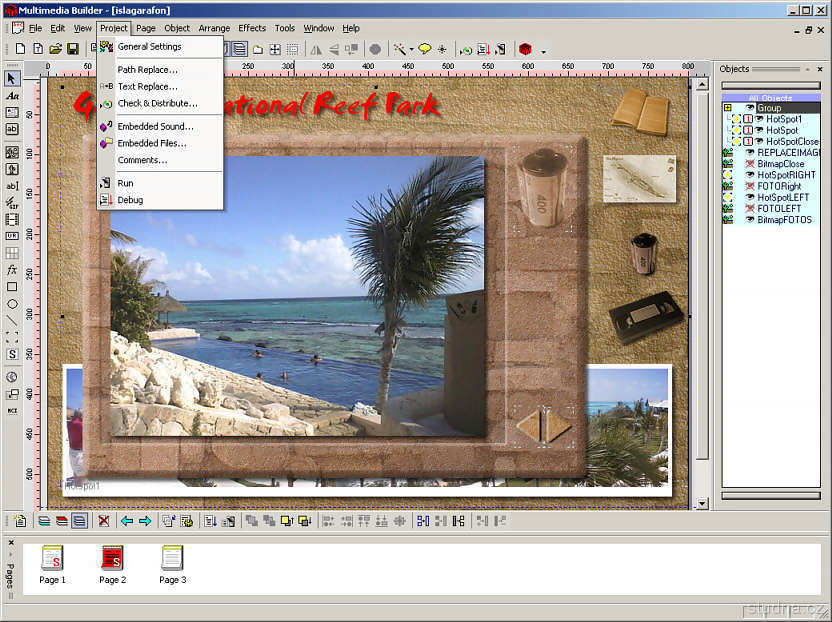Show the BitmapClose object via crossed eye

[x=750, y=164]
